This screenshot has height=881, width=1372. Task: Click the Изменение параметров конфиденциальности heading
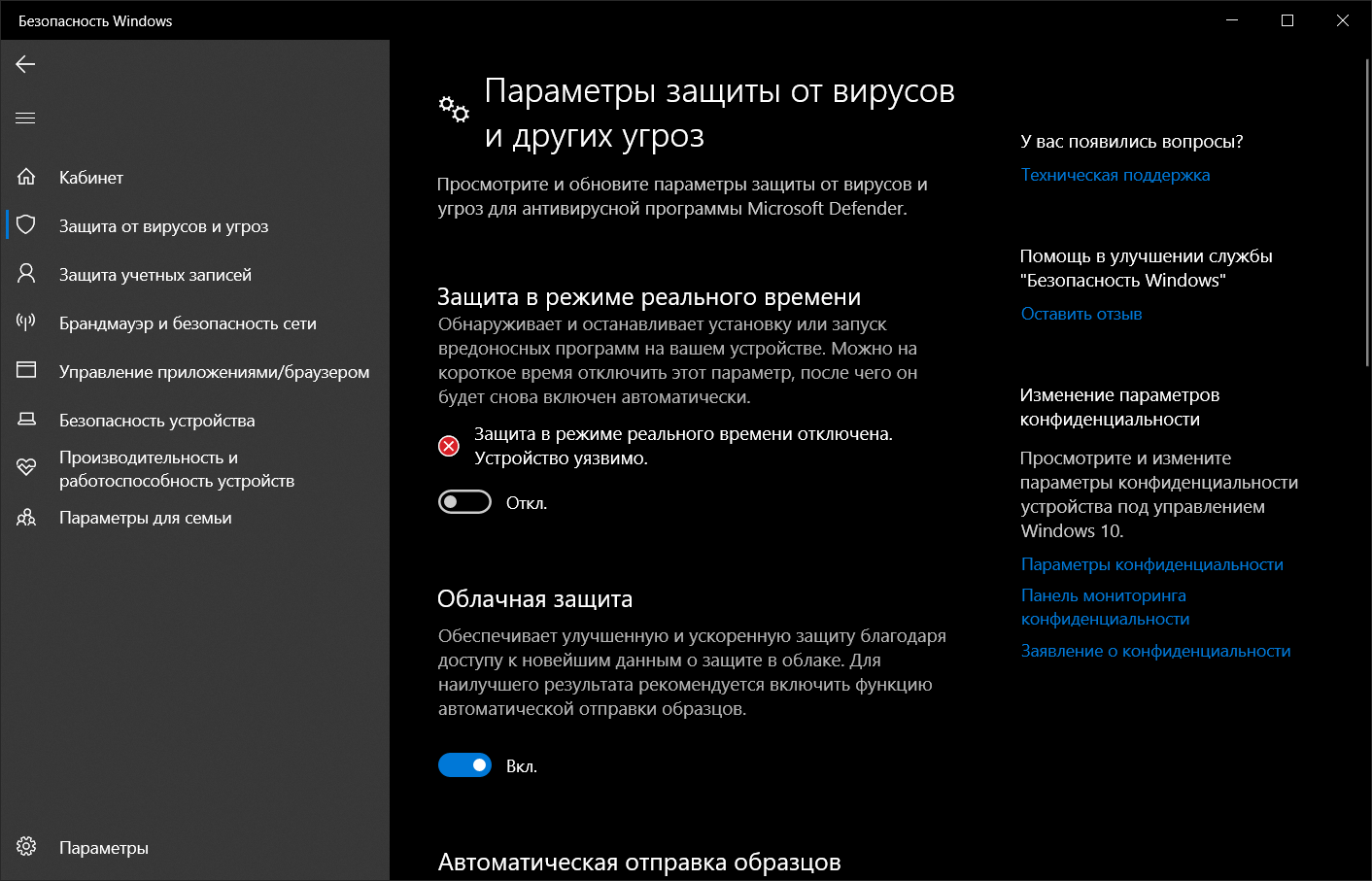click(1119, 407)
